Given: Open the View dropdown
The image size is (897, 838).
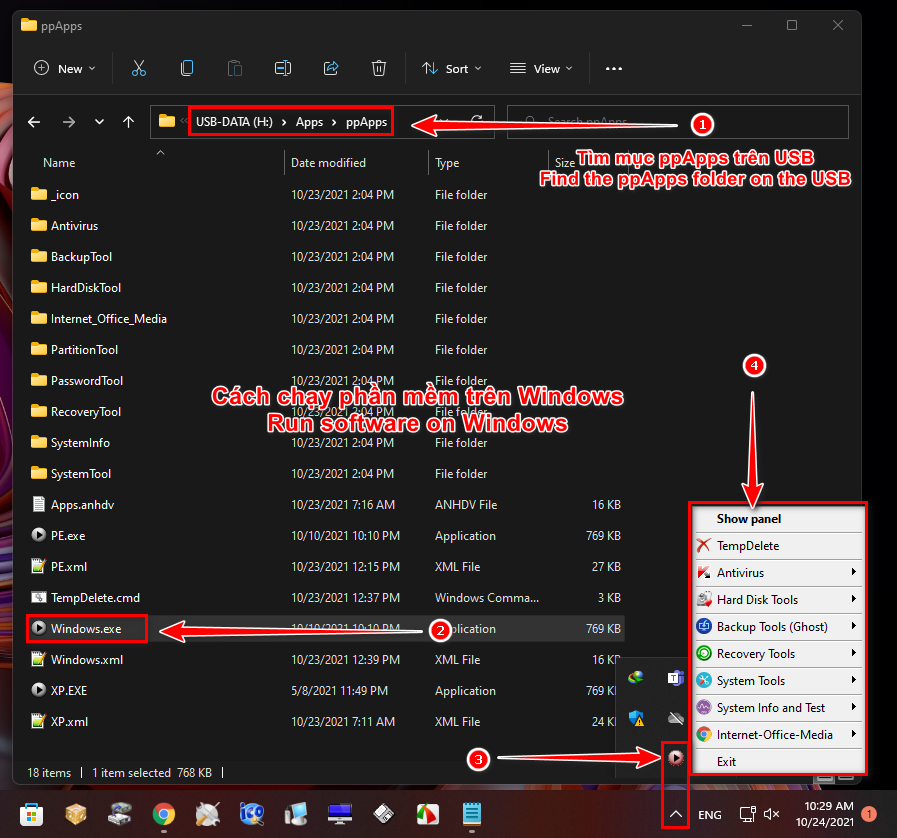Looking at the screenshot, I should (541, 68).
